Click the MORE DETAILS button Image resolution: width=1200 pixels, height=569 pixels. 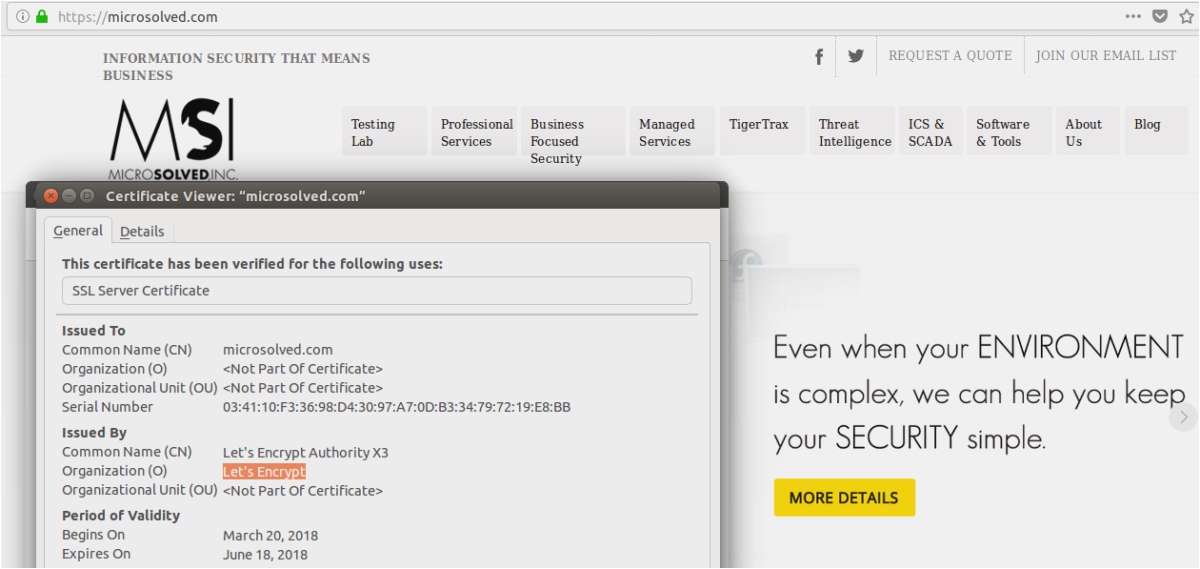844,497
